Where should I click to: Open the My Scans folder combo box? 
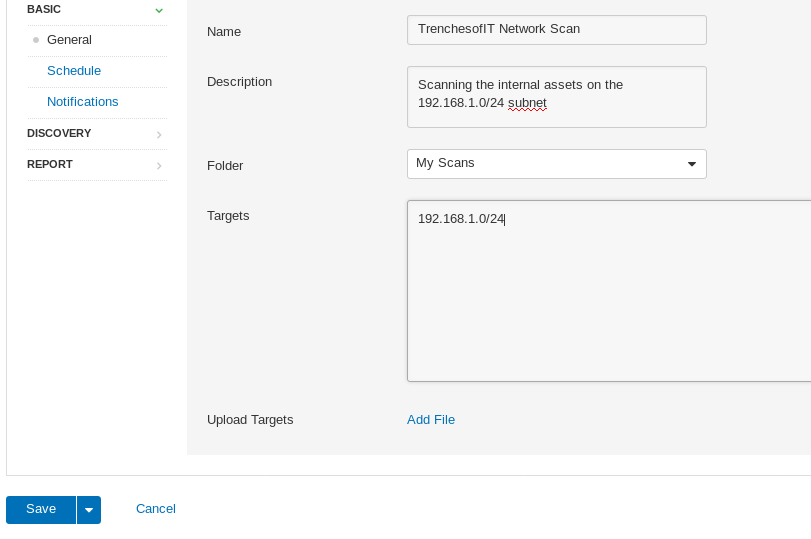(x=557, y=164)
